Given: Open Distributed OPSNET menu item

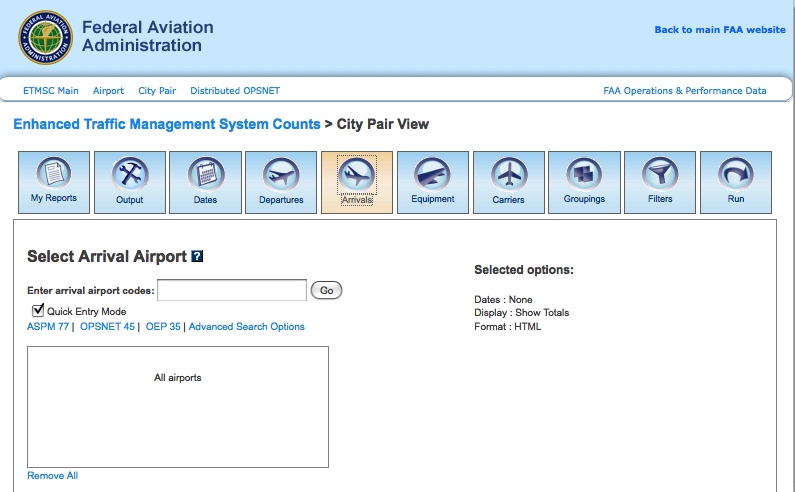Looking at the screenshot, I should tap(235, 91).
